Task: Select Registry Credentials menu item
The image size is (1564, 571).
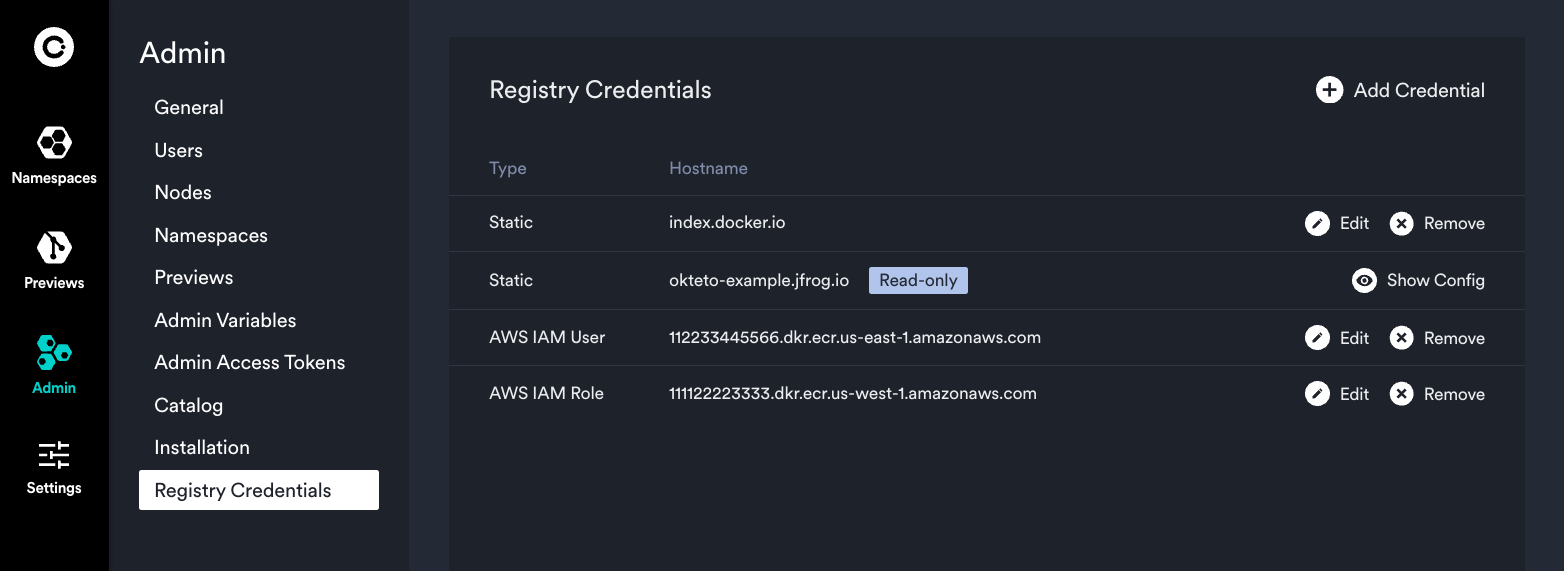Action: 259,490
